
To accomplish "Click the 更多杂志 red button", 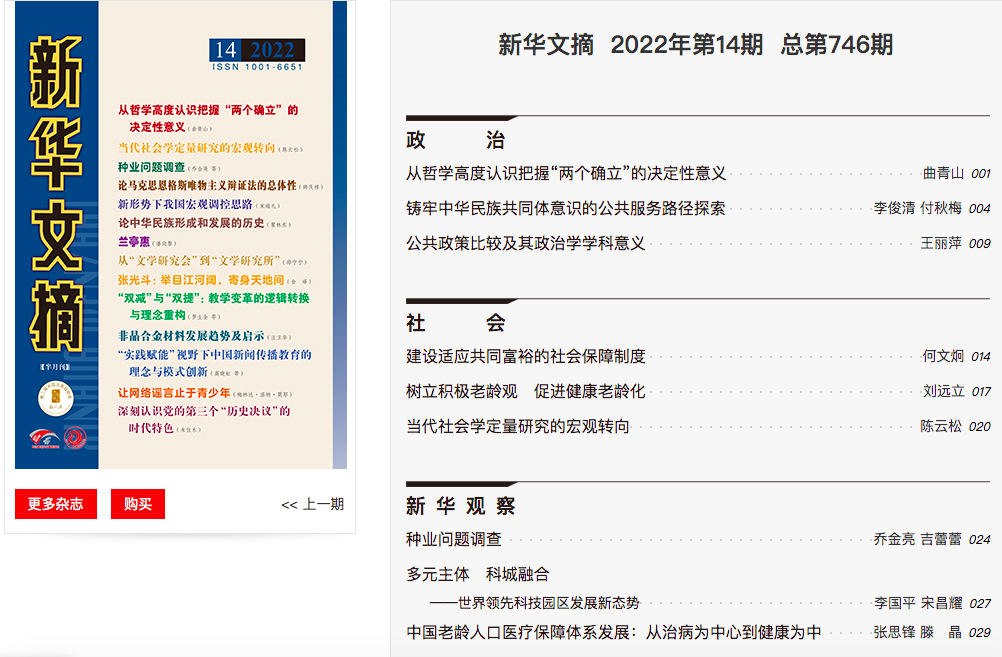I will (x=56, y=504).
